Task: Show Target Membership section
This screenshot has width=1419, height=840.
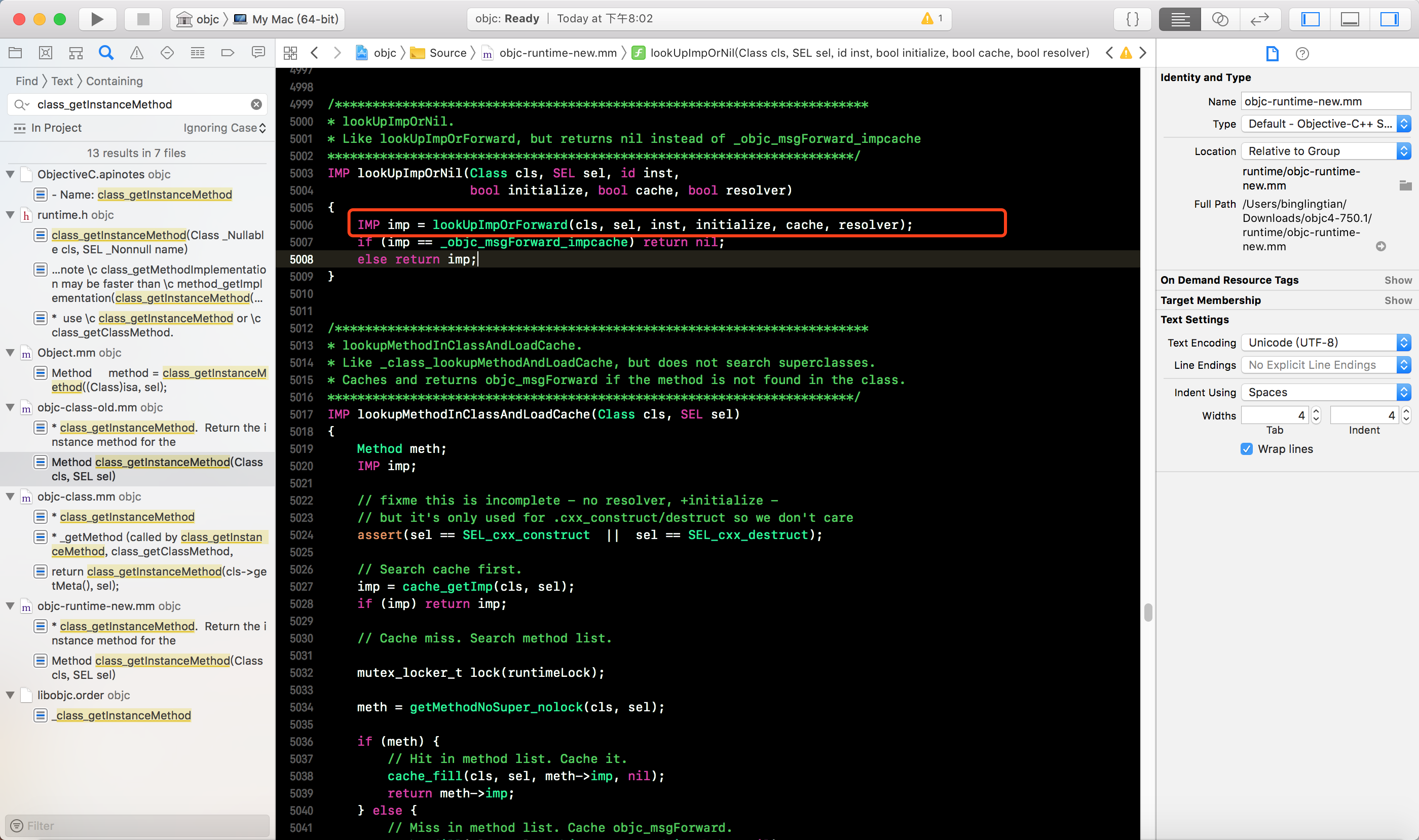Action: (x=1398, y=300)
